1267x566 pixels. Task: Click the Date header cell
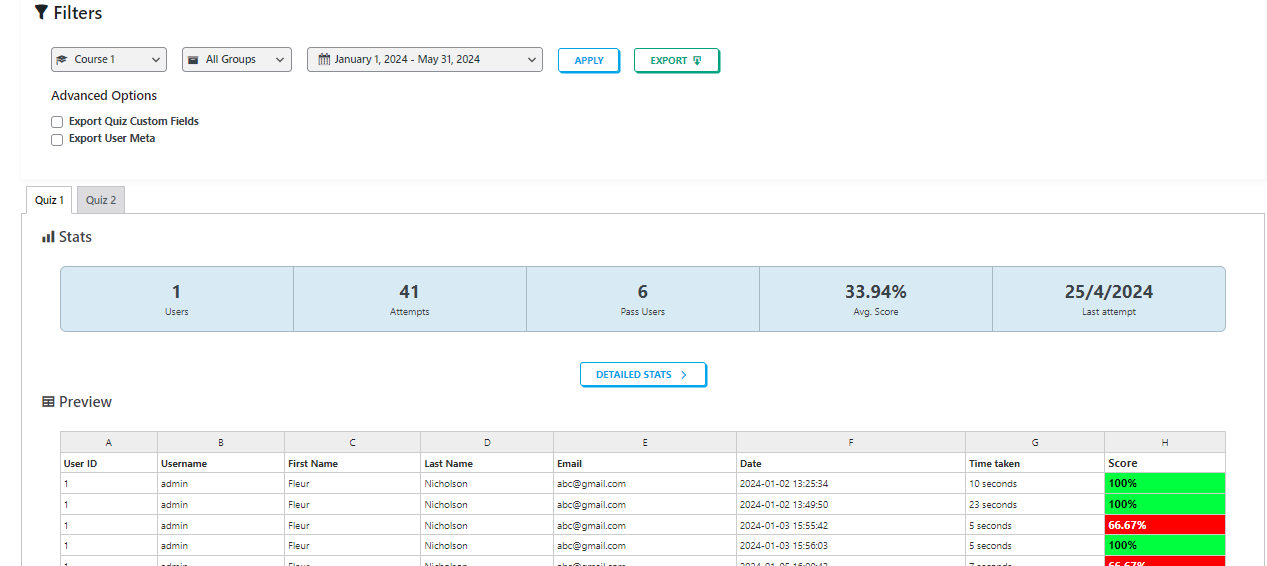[851, 464]
